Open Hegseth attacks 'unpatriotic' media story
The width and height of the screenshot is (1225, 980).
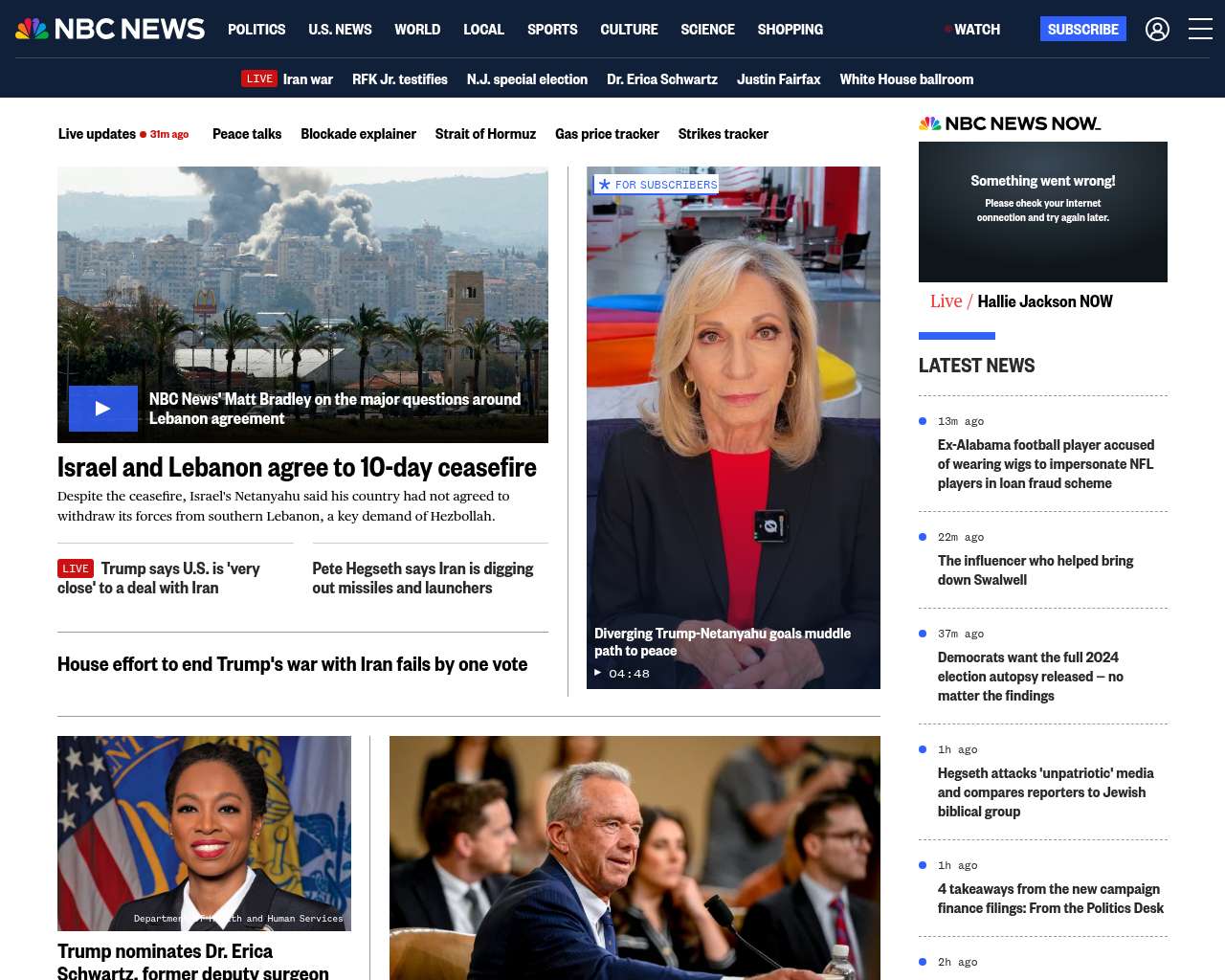click(x=1045, y=792)
